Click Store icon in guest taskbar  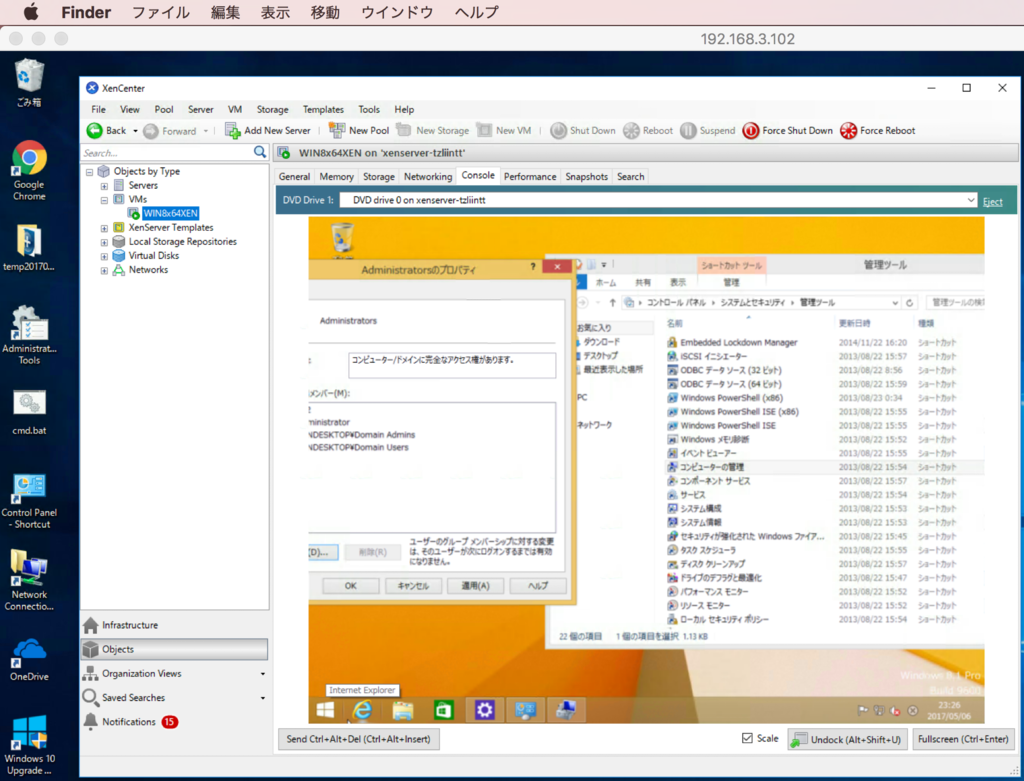[443, 710]
